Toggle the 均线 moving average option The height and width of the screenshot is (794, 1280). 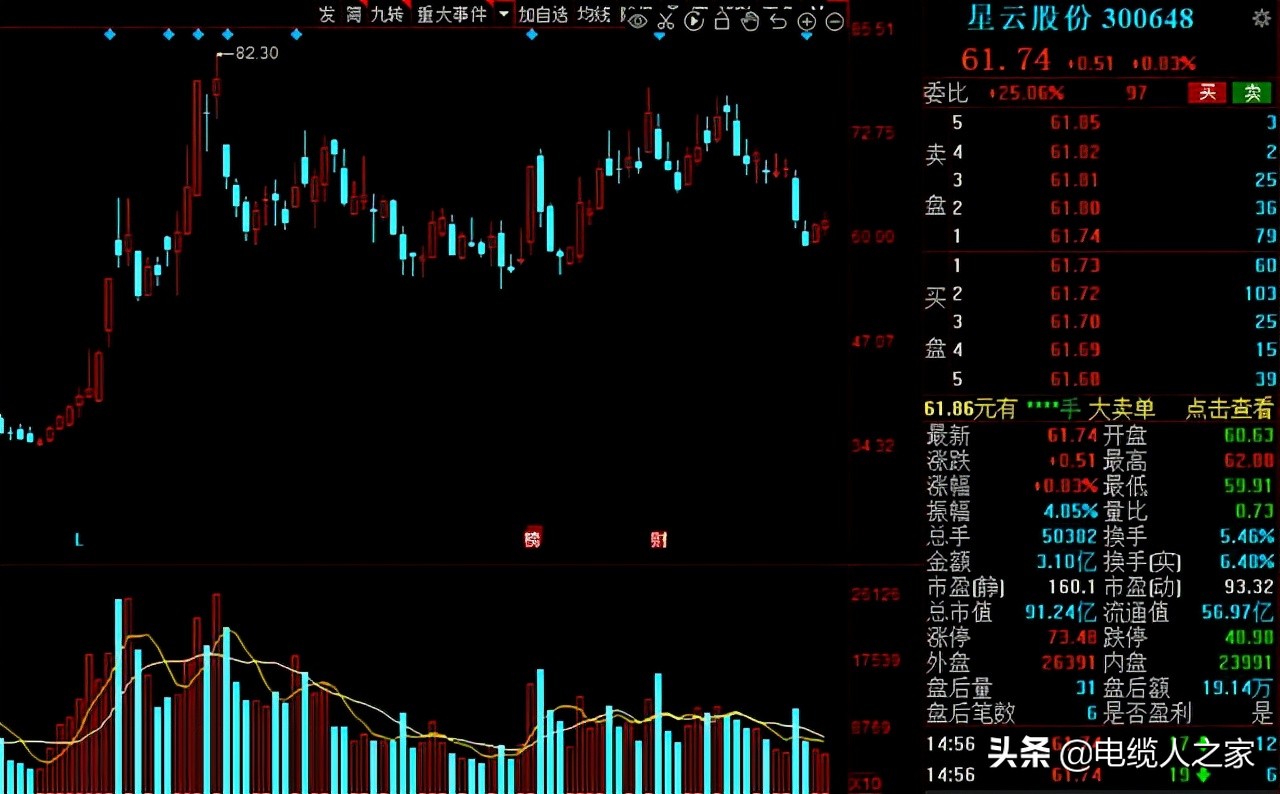(594, 14)
